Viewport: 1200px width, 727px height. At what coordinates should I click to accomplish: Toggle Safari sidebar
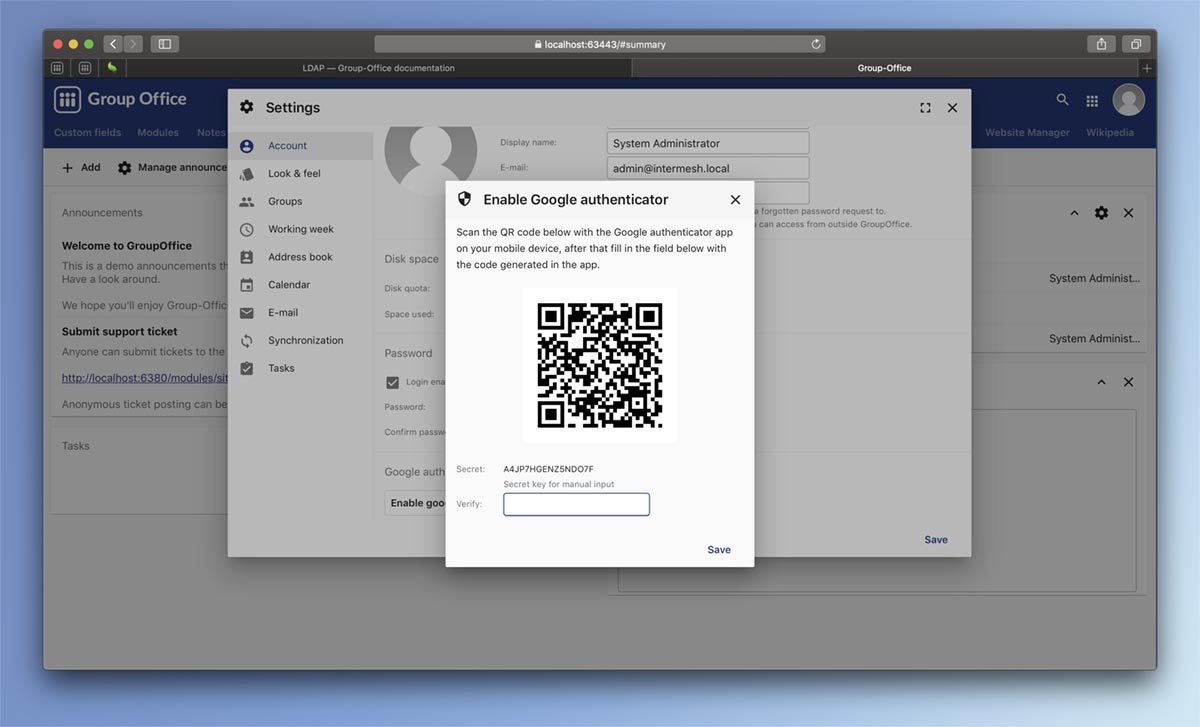(165, 44)
